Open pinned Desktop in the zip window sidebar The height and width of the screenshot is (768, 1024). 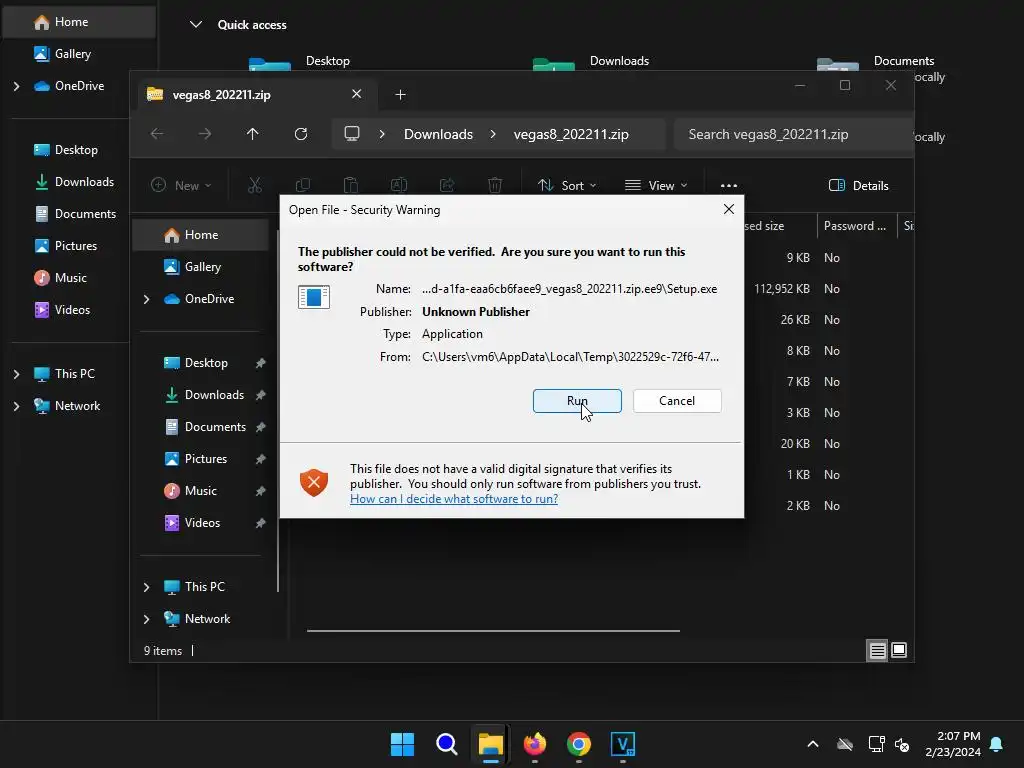point(205,363)
